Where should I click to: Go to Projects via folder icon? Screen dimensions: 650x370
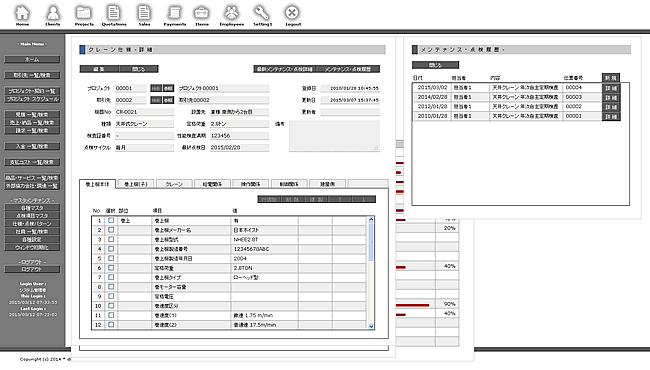[84, 14]
